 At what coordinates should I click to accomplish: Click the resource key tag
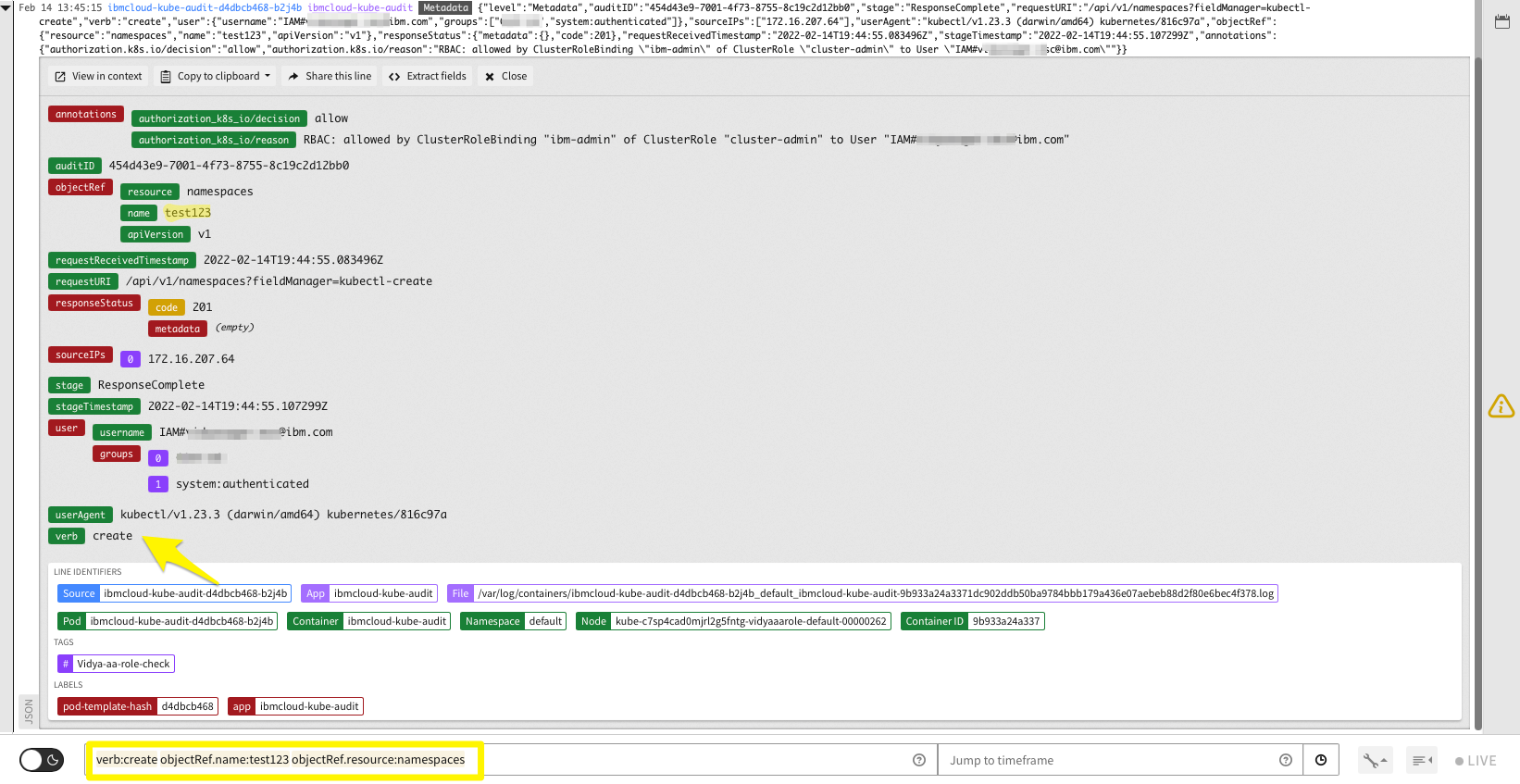(x=150, y=192)
